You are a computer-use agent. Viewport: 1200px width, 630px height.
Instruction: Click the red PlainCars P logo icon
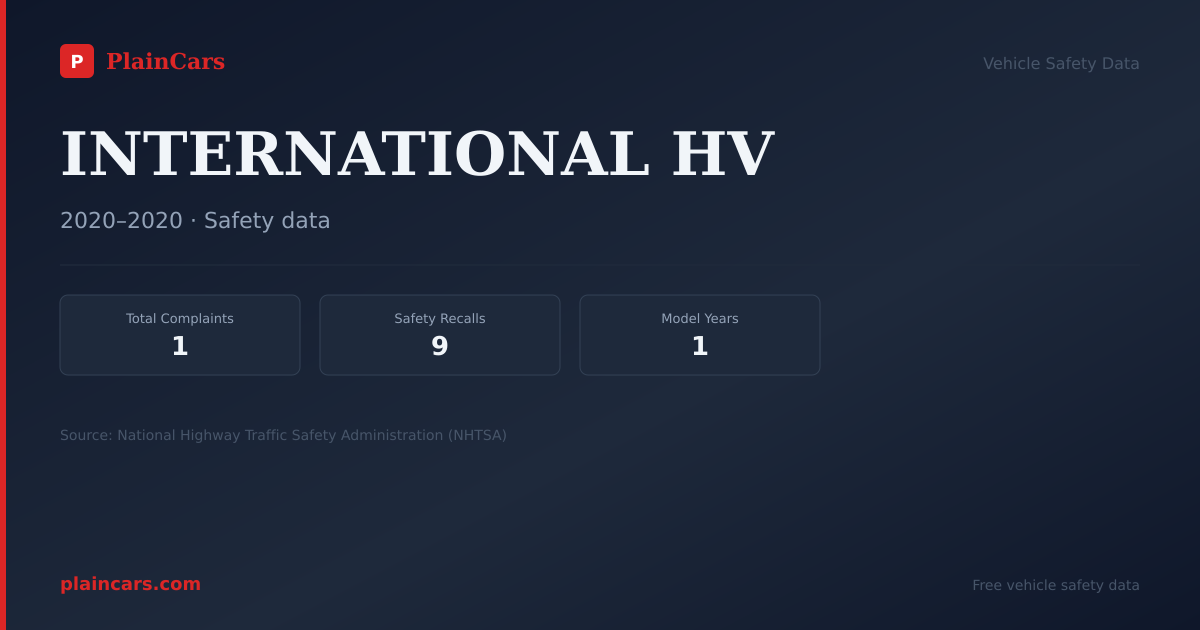click(x=77, y=61)
